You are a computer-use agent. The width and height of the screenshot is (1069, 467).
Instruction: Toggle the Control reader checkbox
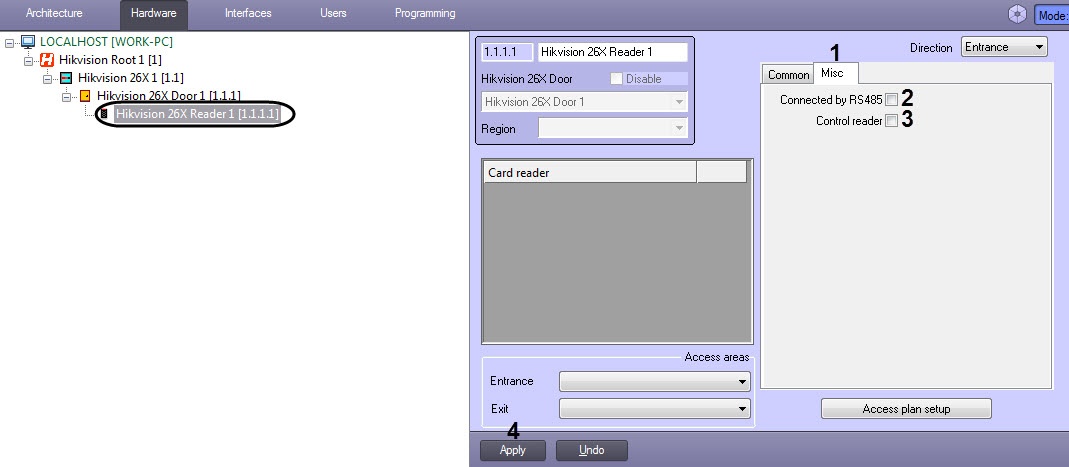(x=892, y=121)
